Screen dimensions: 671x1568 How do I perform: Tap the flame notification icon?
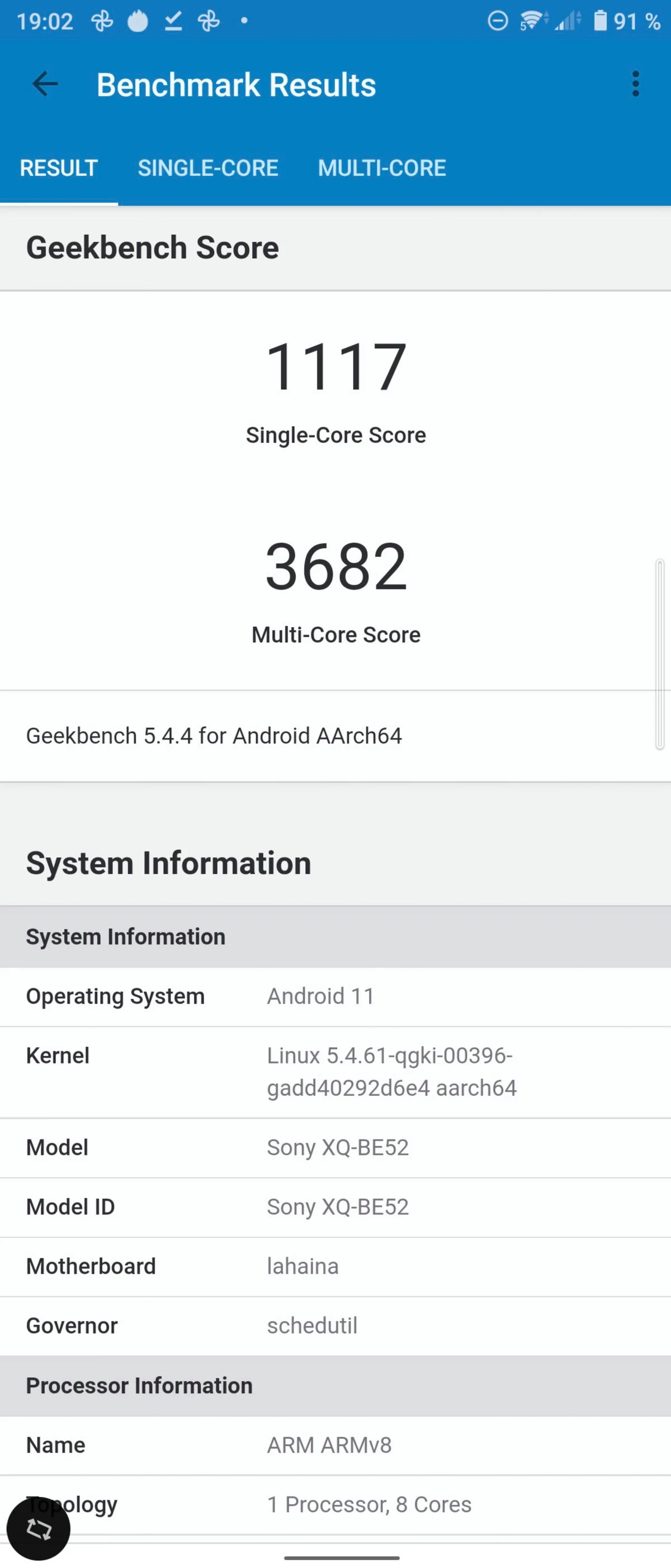point(138,21)
